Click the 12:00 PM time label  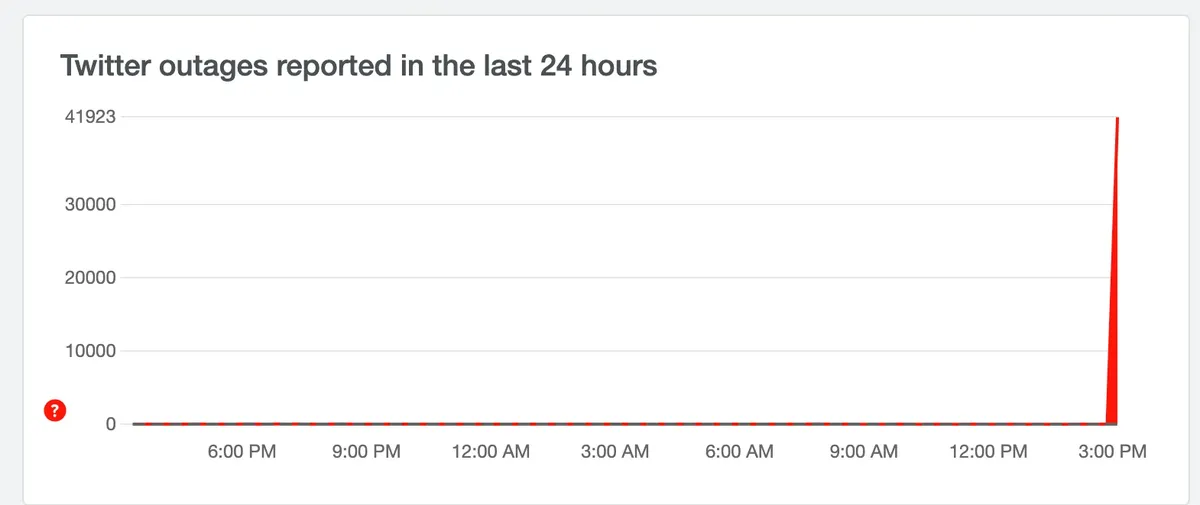(987, 452)
